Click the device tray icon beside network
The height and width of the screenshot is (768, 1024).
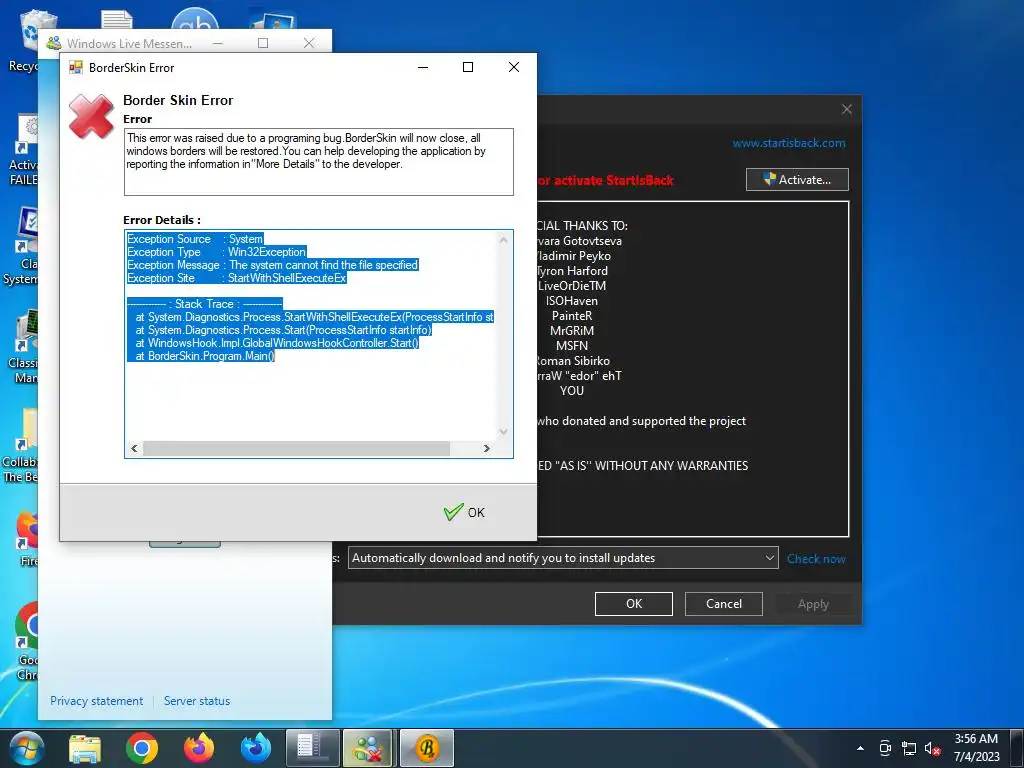(x=885, y=748)
